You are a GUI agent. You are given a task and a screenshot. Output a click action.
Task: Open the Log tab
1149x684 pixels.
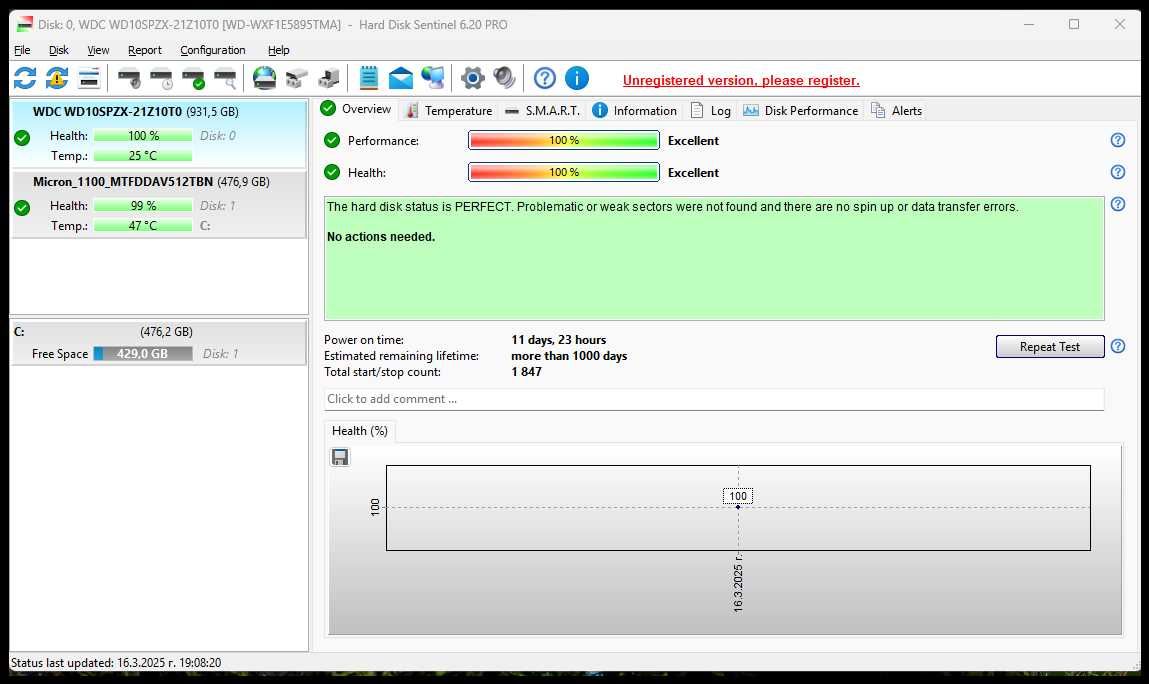pos(711,111)
